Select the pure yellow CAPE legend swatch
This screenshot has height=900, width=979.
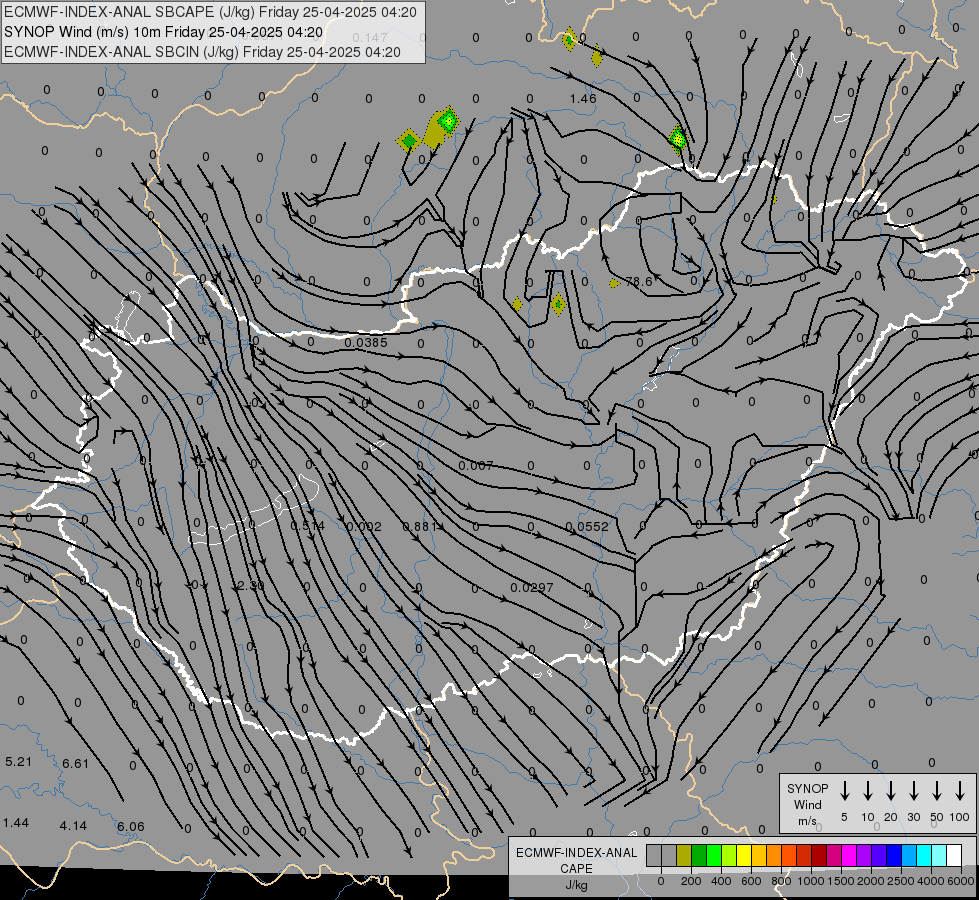tap(744, 856)
